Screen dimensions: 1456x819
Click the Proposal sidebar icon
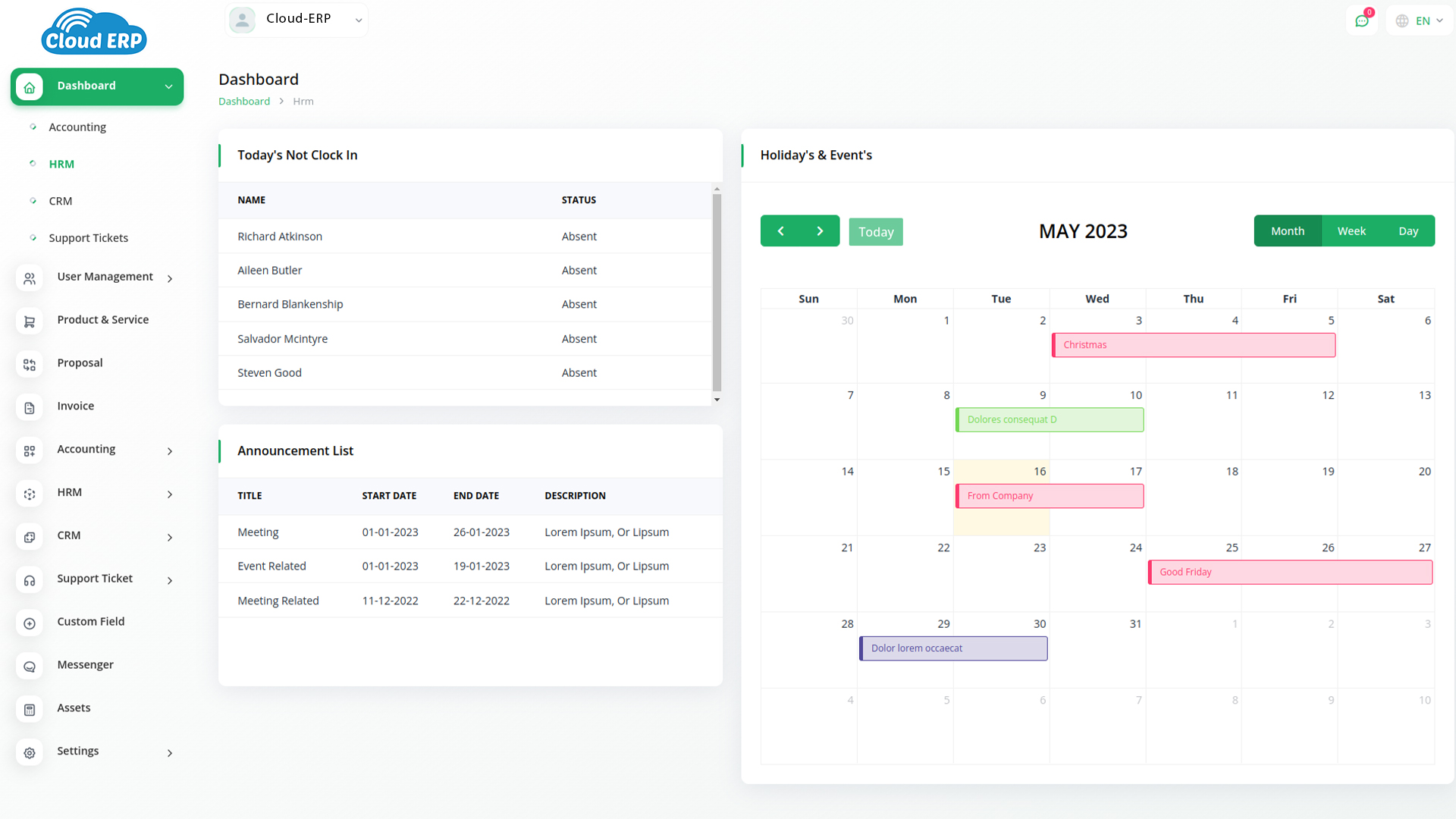30,365
